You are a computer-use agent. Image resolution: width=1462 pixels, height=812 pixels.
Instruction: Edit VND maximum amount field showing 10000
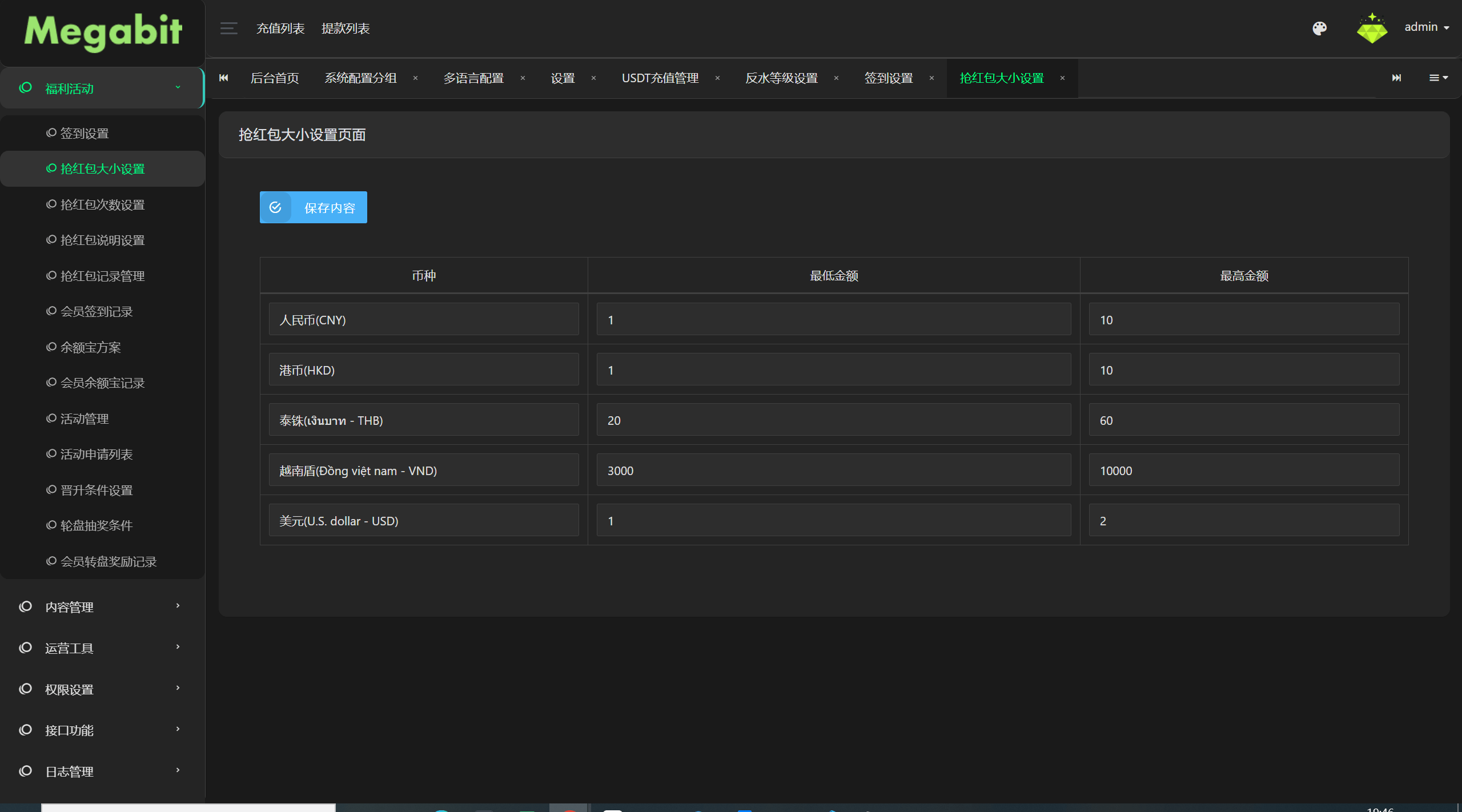coord(1244,470)
